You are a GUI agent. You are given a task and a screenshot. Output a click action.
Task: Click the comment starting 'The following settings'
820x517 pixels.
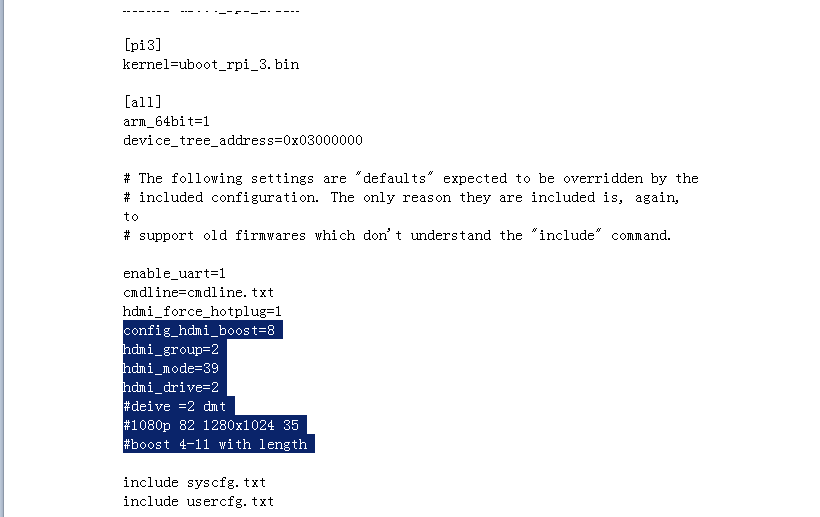click(411, 178)
